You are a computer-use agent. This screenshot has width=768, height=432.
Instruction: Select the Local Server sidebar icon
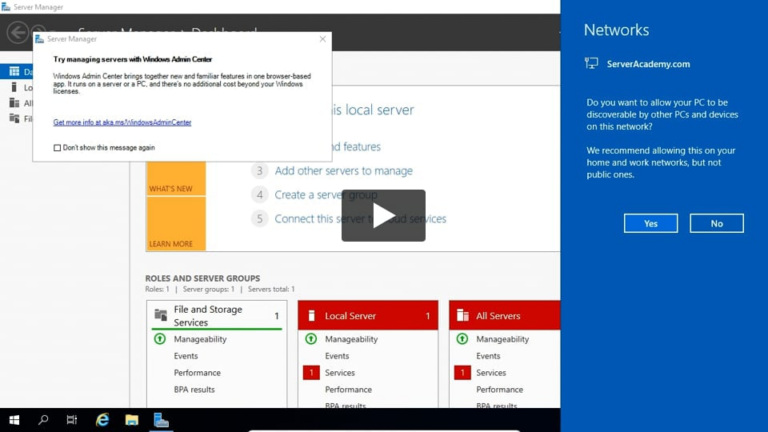point(14,87)
